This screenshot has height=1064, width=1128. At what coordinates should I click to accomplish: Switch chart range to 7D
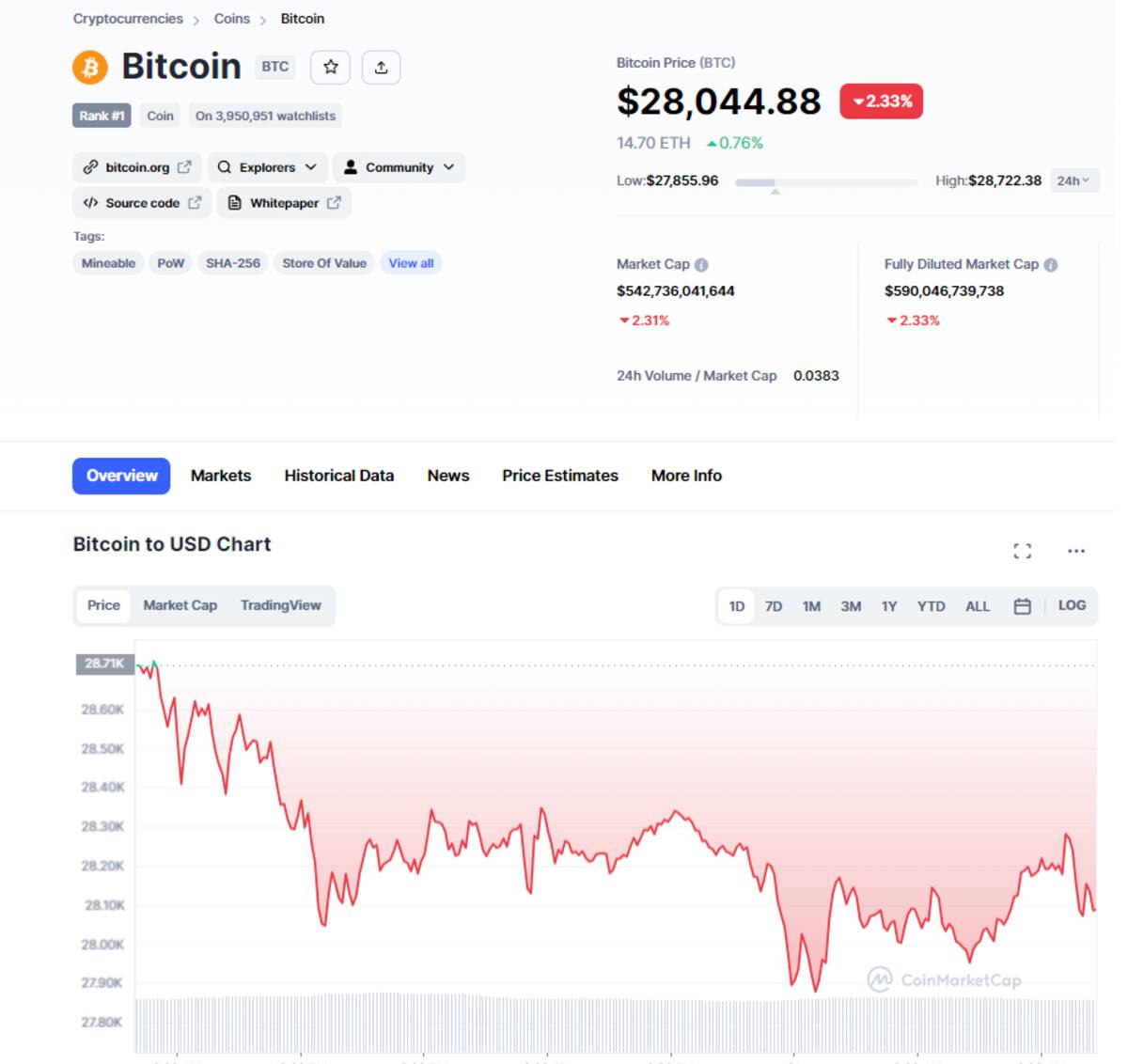click(774, 606)
